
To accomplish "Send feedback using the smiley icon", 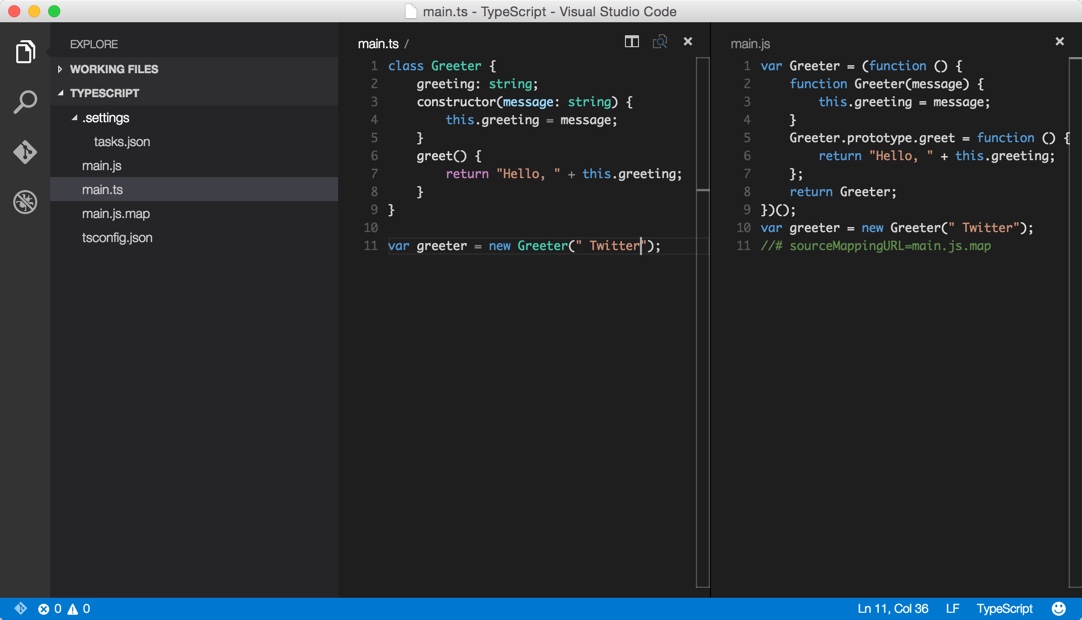I will point(1059,608).
